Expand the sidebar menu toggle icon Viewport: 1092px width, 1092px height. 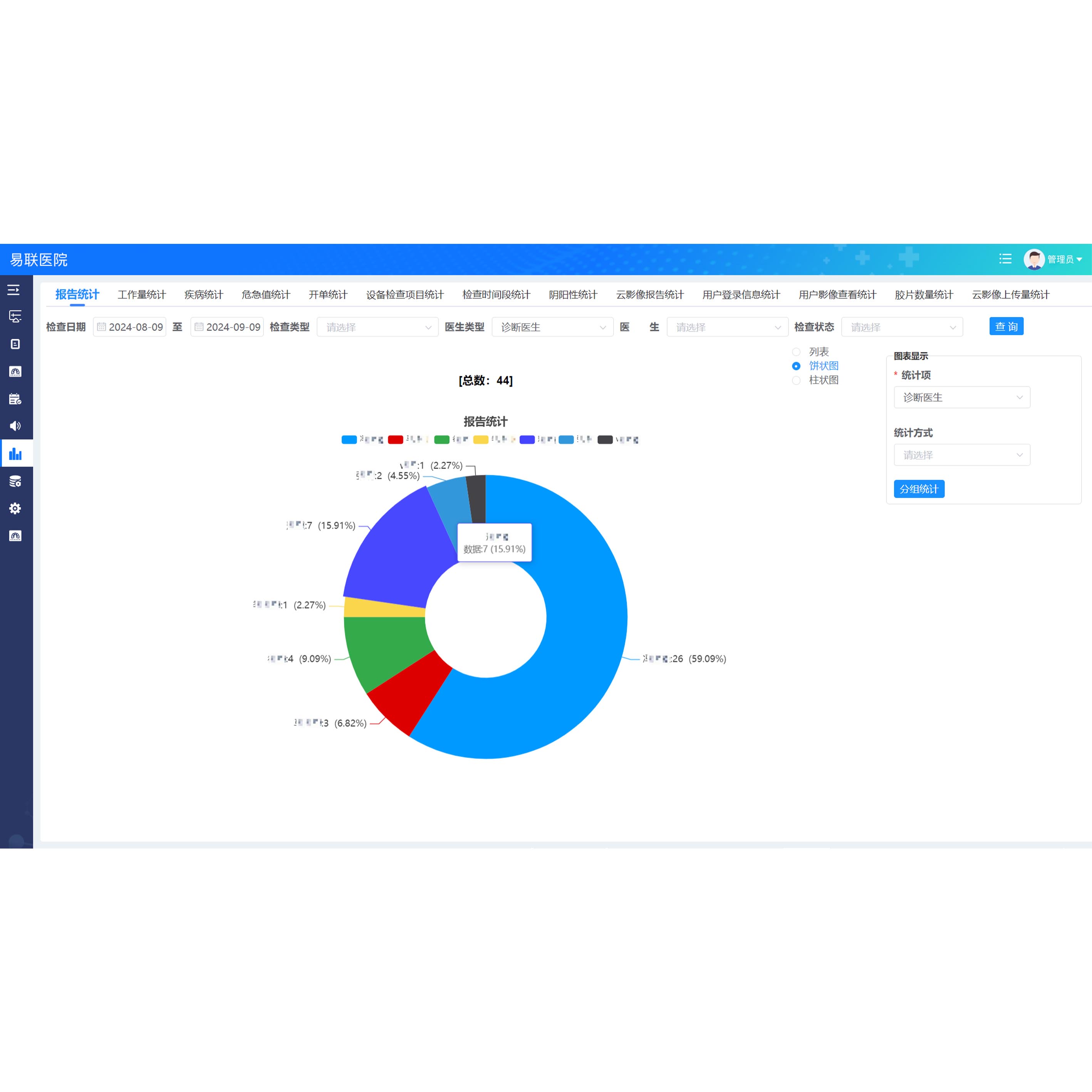(13, 290)
